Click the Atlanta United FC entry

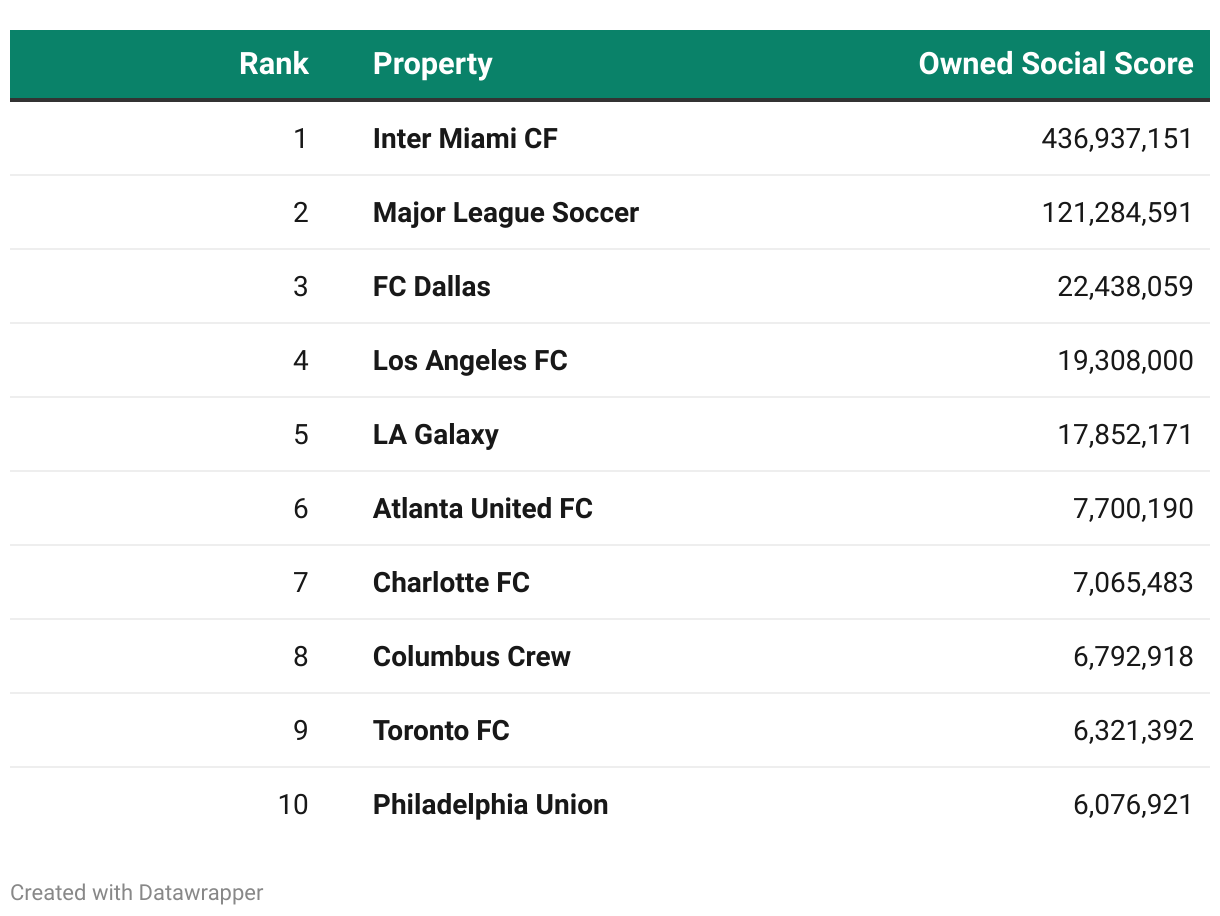click(x=482, y=508)
